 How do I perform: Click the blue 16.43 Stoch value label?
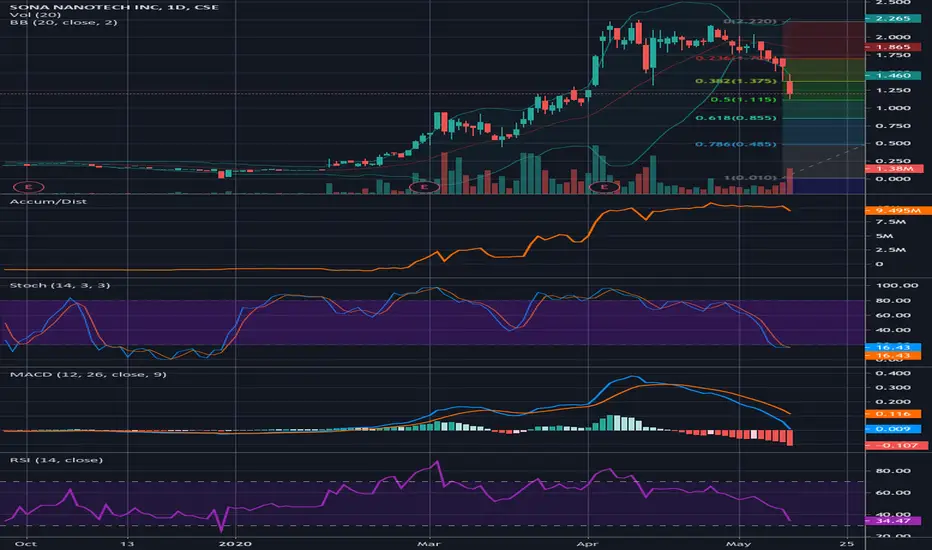893,347
